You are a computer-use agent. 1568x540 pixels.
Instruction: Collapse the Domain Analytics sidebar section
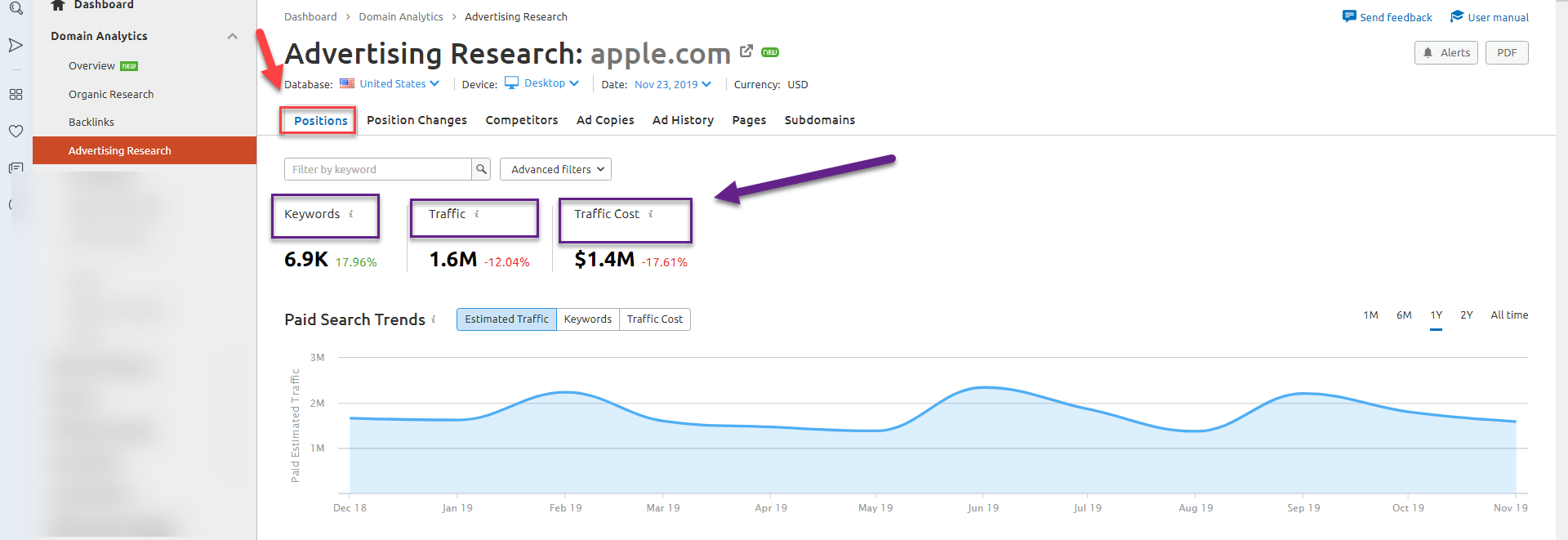point(233,36)
